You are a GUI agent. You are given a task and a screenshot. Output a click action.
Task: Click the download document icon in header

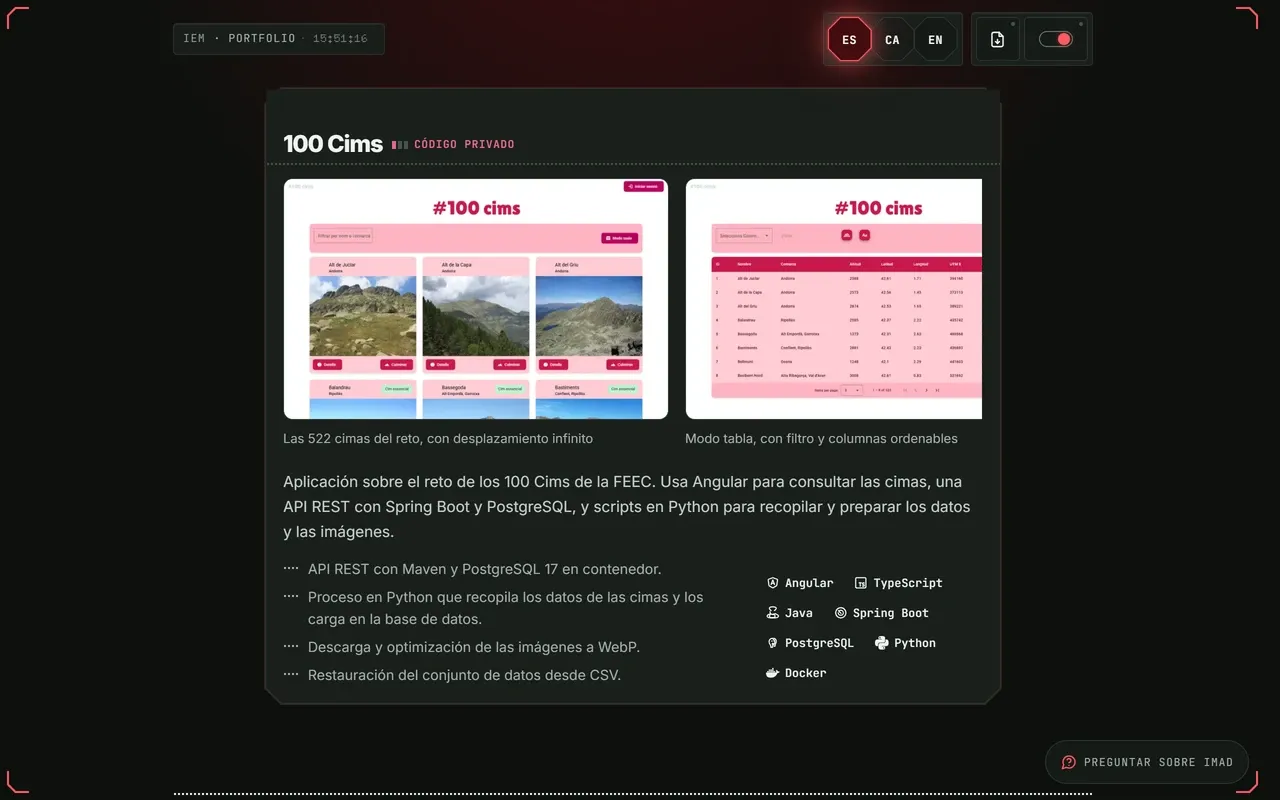coord(997,39)
